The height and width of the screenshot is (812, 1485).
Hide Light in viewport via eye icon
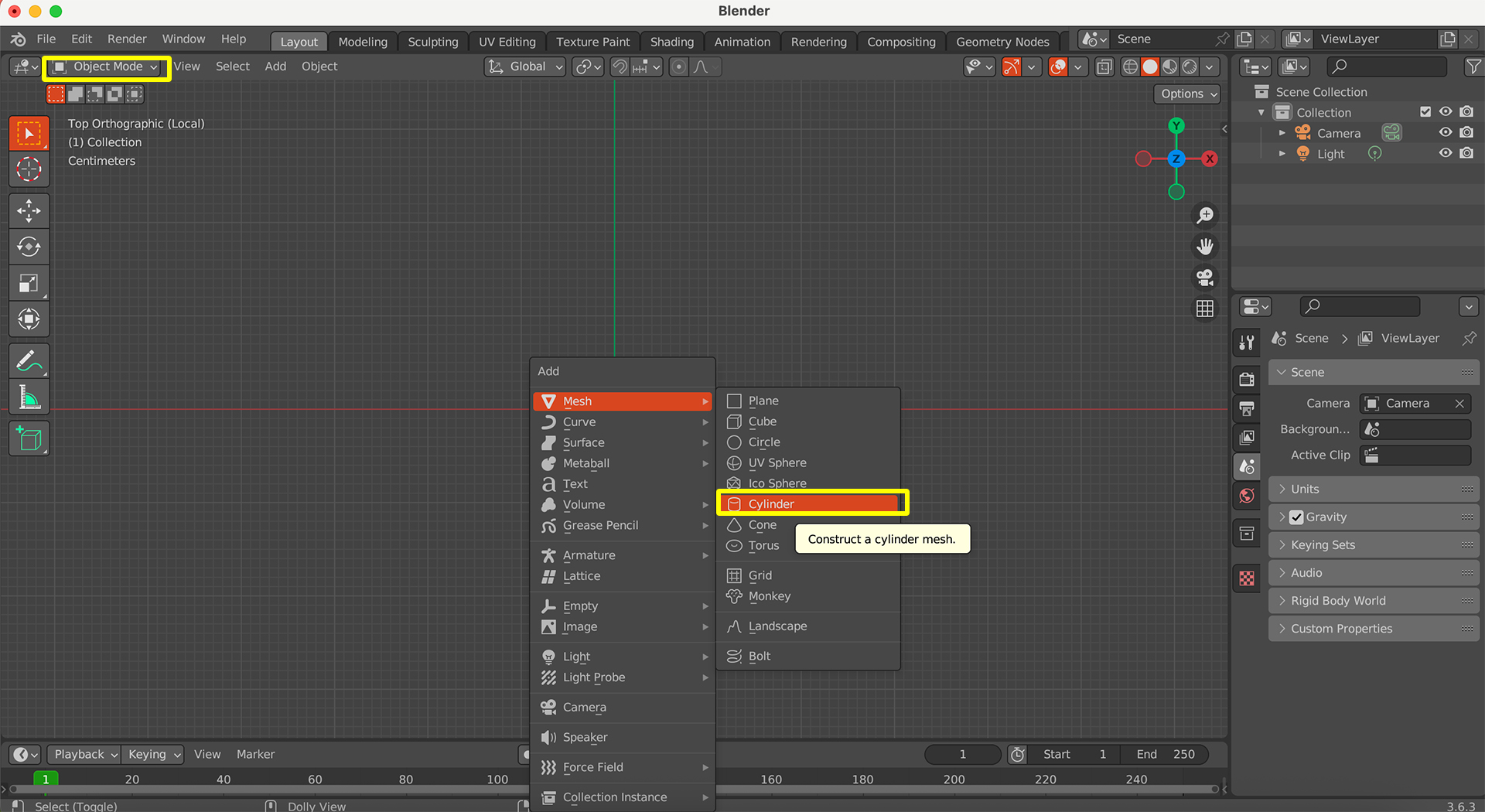[1446, 153]
